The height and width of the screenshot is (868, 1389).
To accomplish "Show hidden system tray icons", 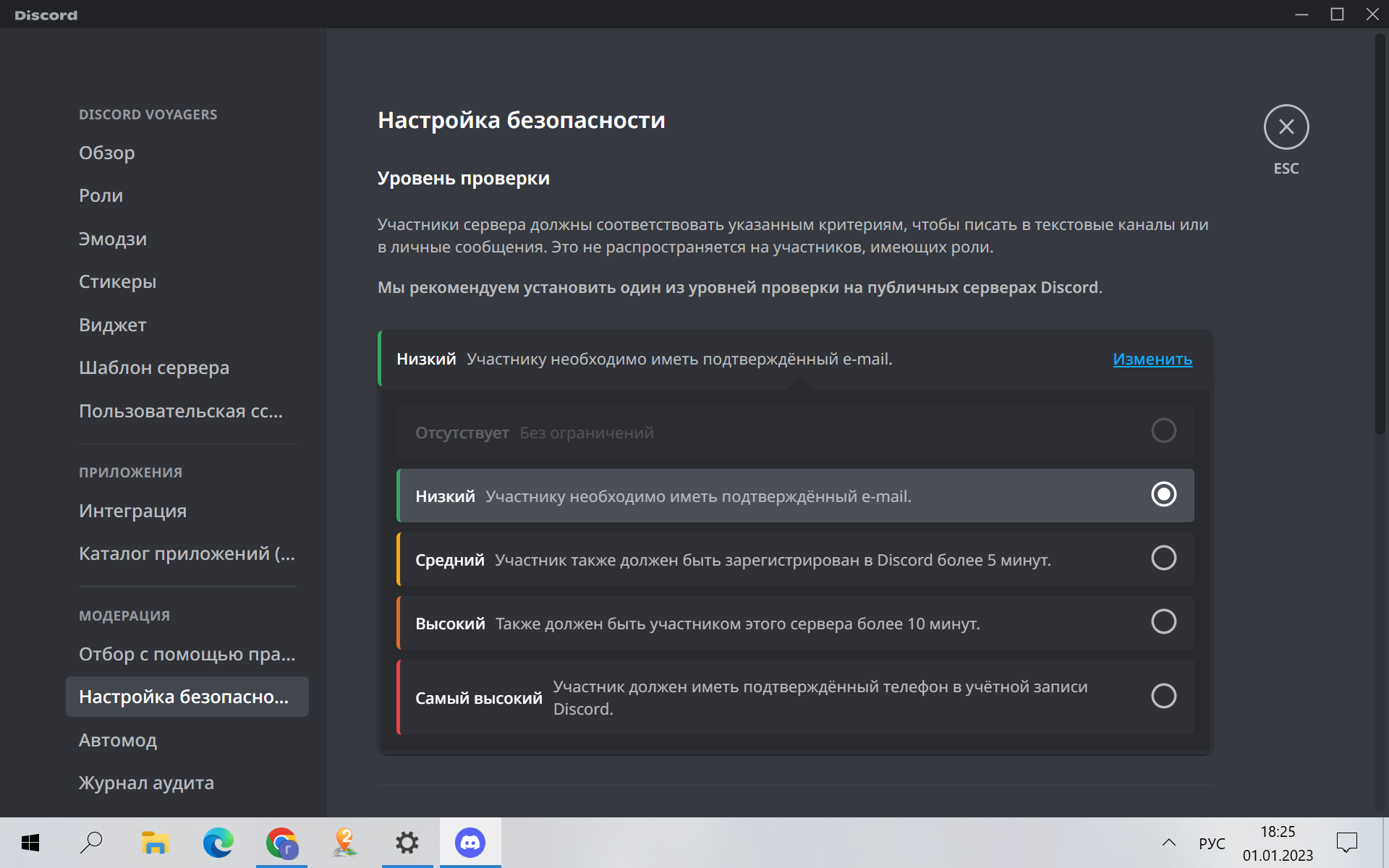I will [1169, 843].
